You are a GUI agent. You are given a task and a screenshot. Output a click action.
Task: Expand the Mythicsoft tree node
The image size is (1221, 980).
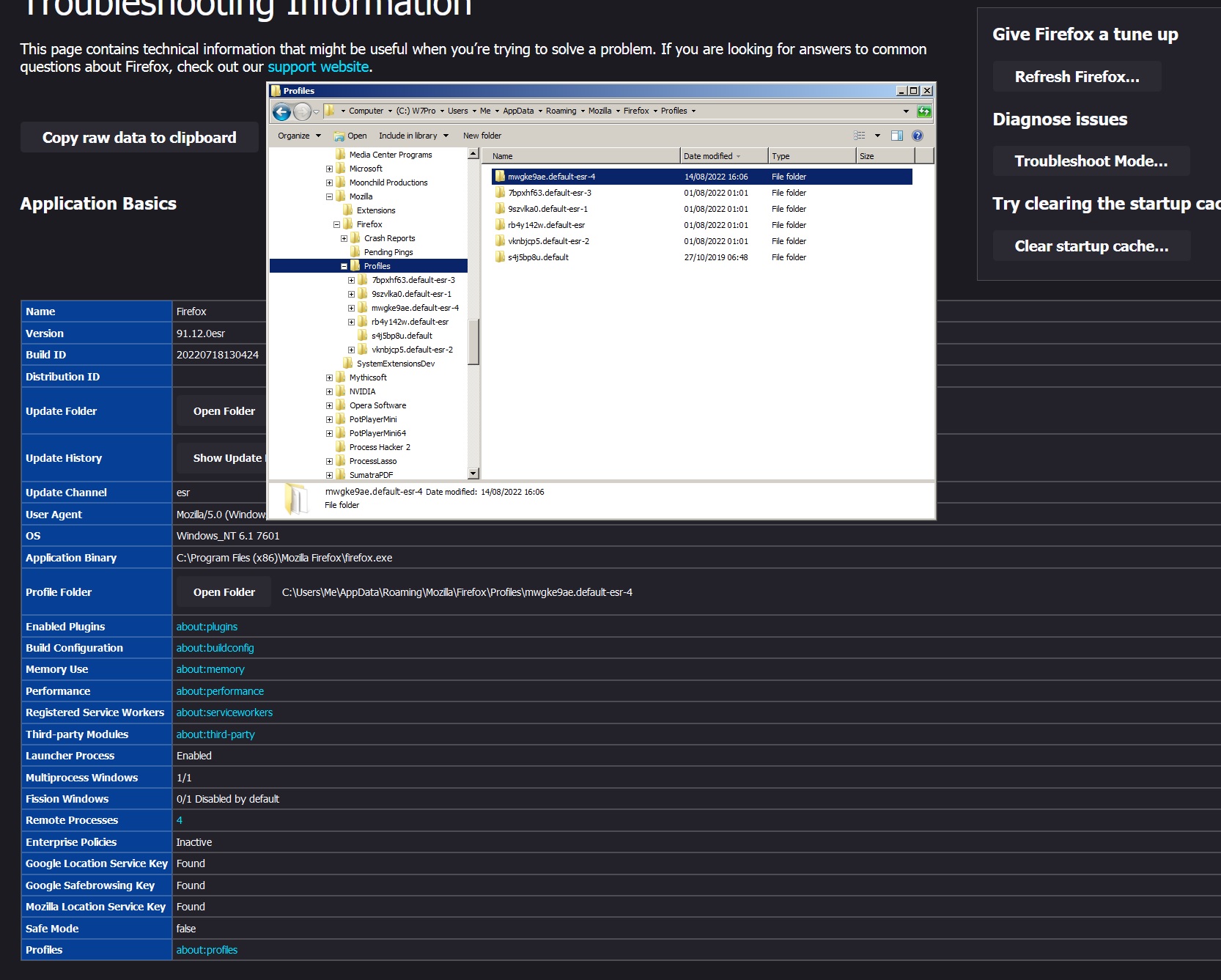[x=329, y=377]
